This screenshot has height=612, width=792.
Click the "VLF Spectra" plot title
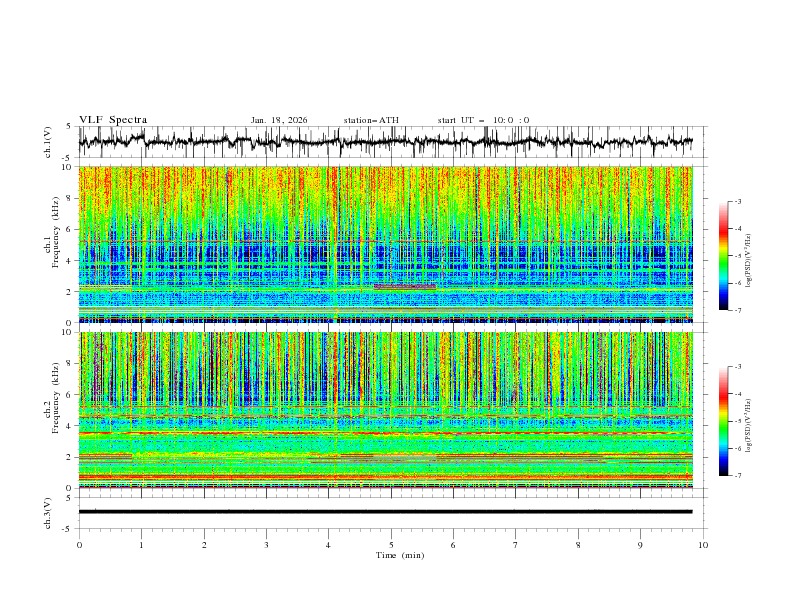[113, 120]
